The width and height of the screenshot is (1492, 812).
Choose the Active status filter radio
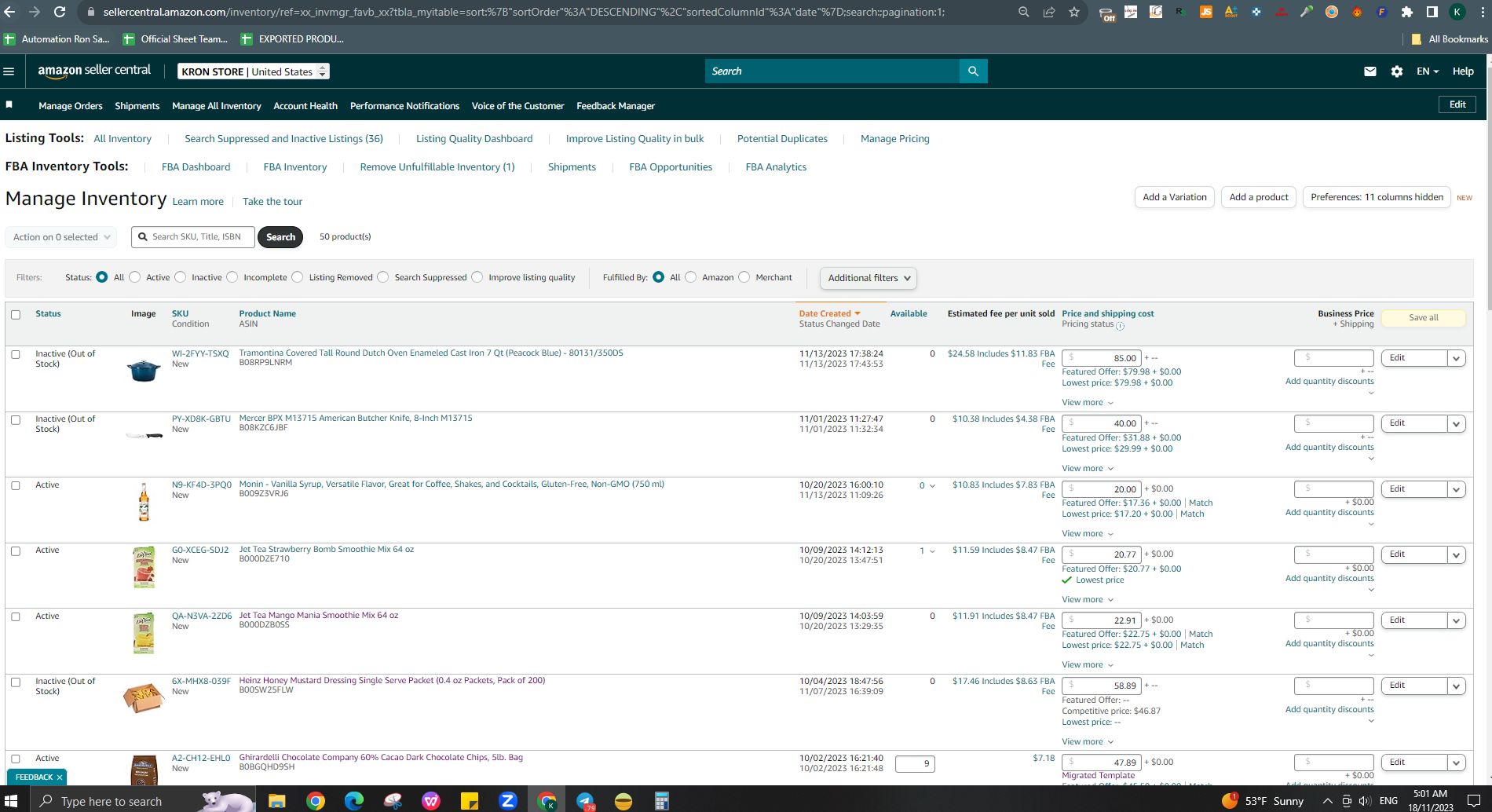click(x=135, y=277)
